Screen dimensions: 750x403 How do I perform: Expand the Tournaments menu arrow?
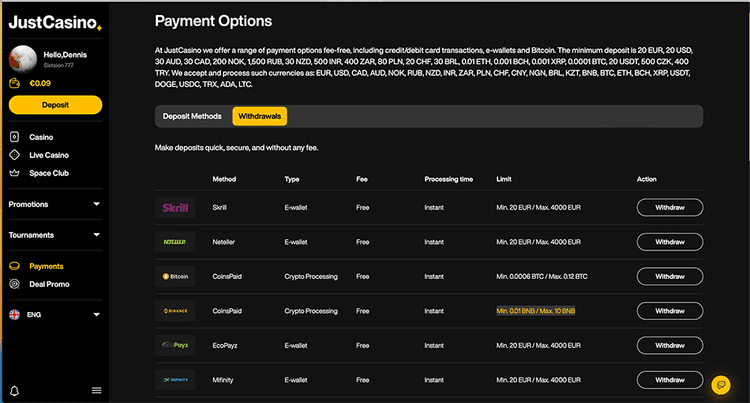click(97, 235)
